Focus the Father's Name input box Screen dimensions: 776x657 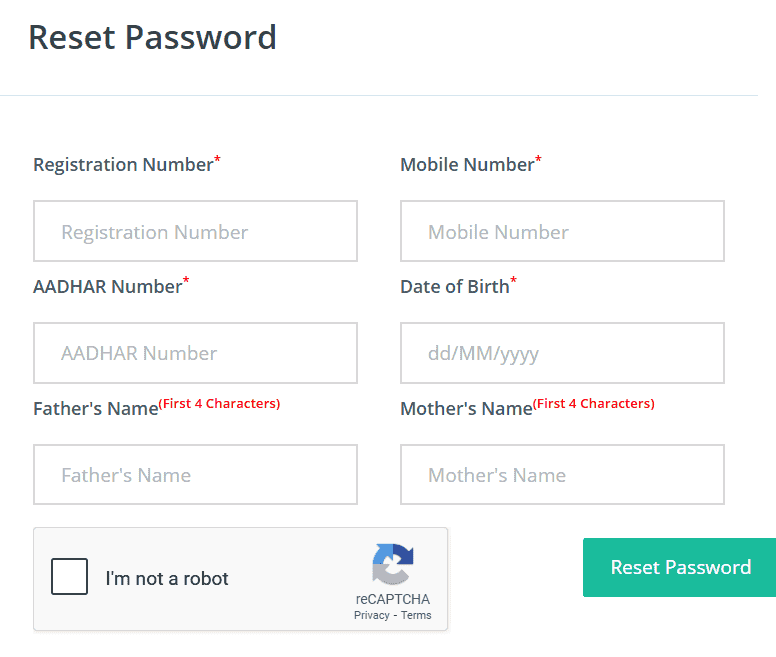(x=195, y=475)
